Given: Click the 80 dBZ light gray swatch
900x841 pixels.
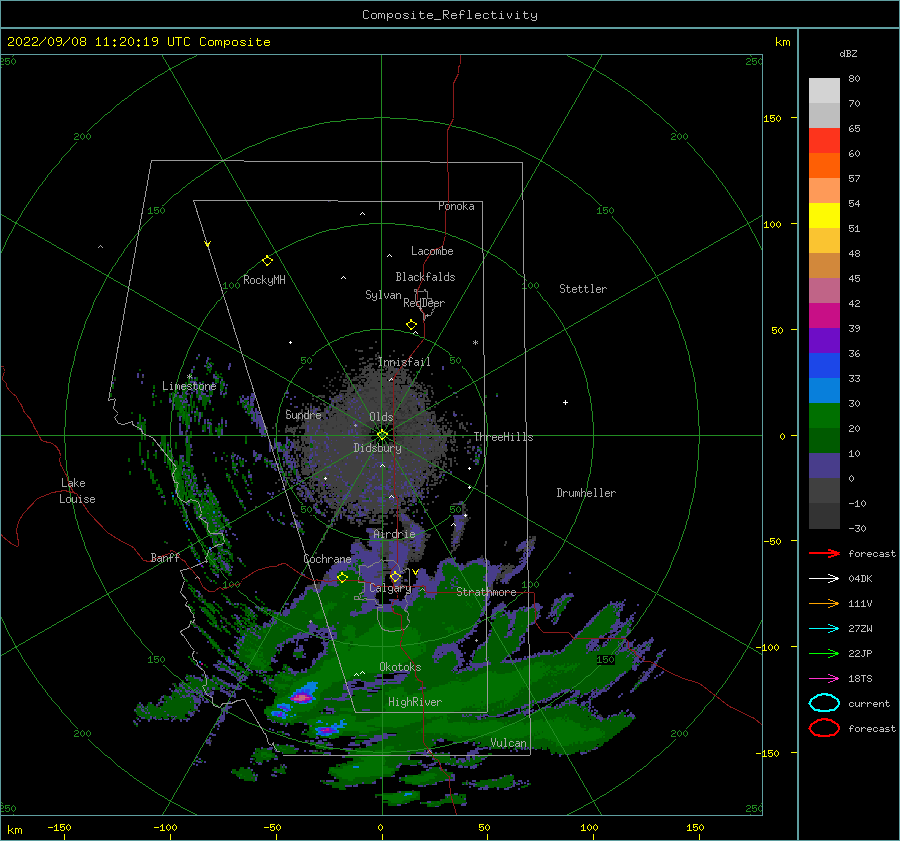Looking at the screenshot, I should [824, 90].
